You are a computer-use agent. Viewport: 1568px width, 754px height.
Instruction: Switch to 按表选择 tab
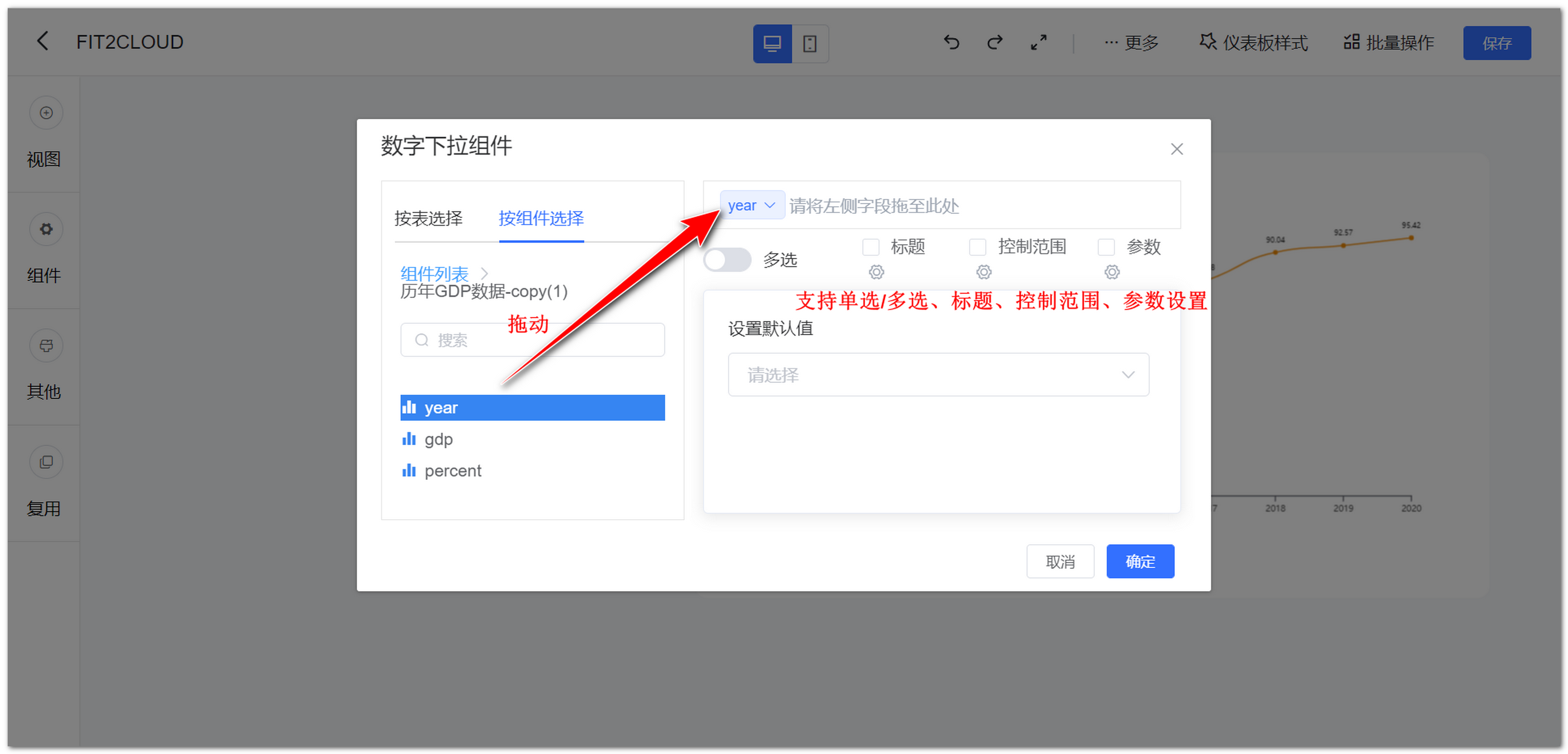(428, 218)
